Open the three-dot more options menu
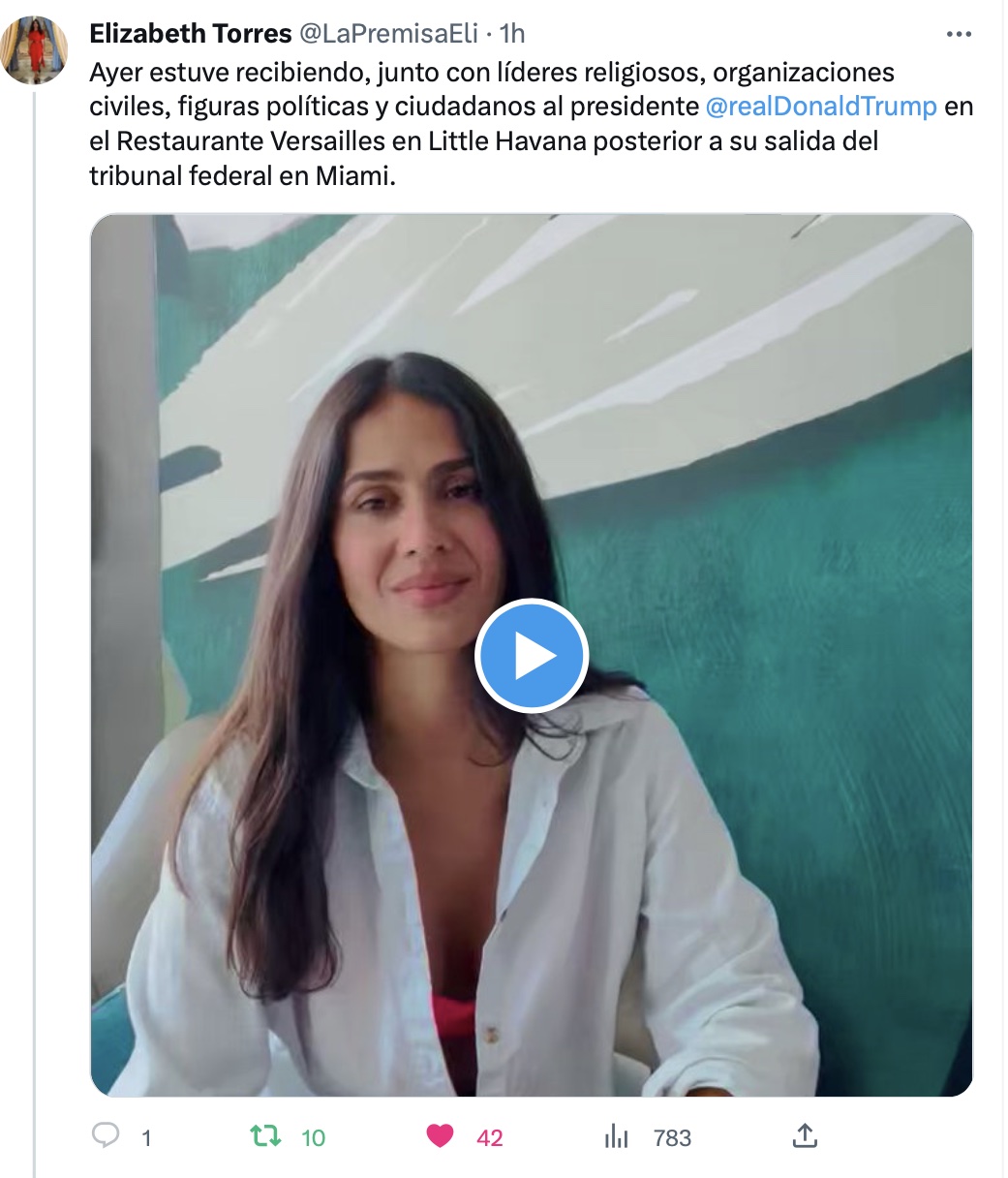The width and height of the screenshot is (1008, 1178). click(x=958, y=35)
